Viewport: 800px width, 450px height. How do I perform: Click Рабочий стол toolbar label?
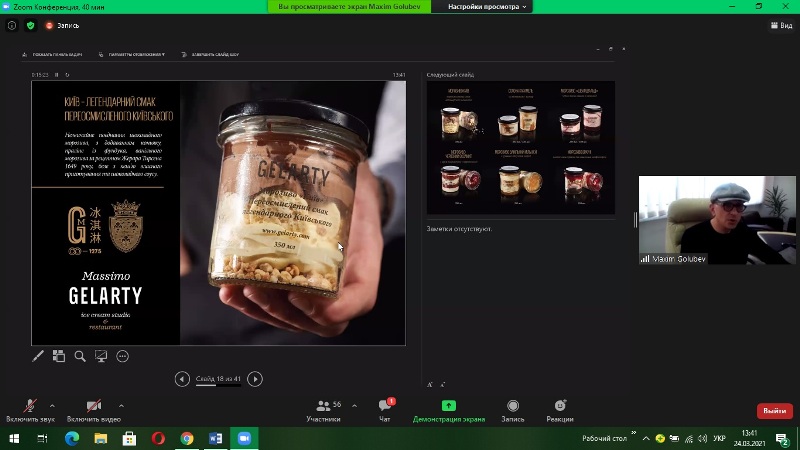[604, 439]
